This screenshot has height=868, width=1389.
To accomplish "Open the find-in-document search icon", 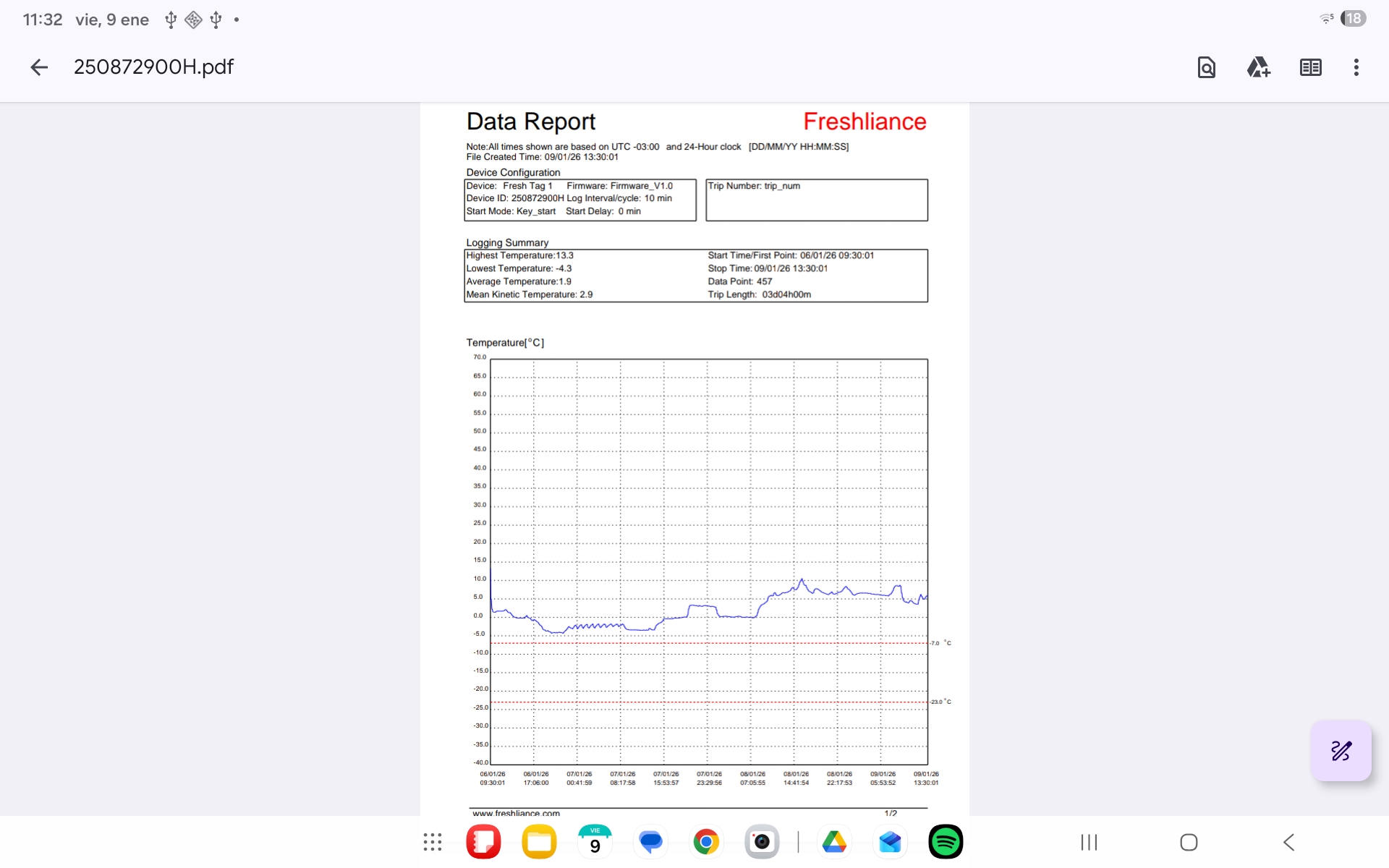I will [1206, 67].
